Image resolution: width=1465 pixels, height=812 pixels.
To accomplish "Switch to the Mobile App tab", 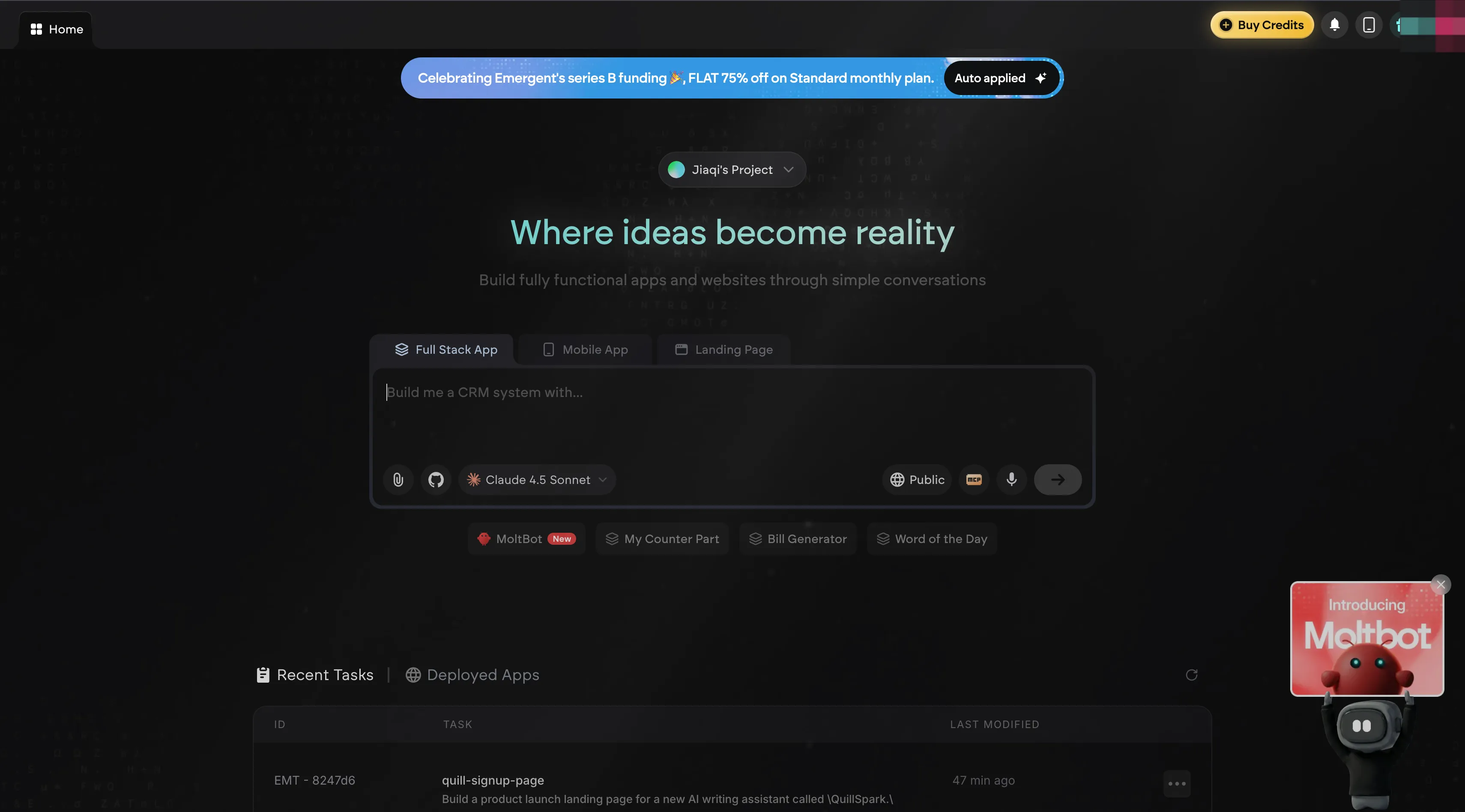I will (585, 350).
